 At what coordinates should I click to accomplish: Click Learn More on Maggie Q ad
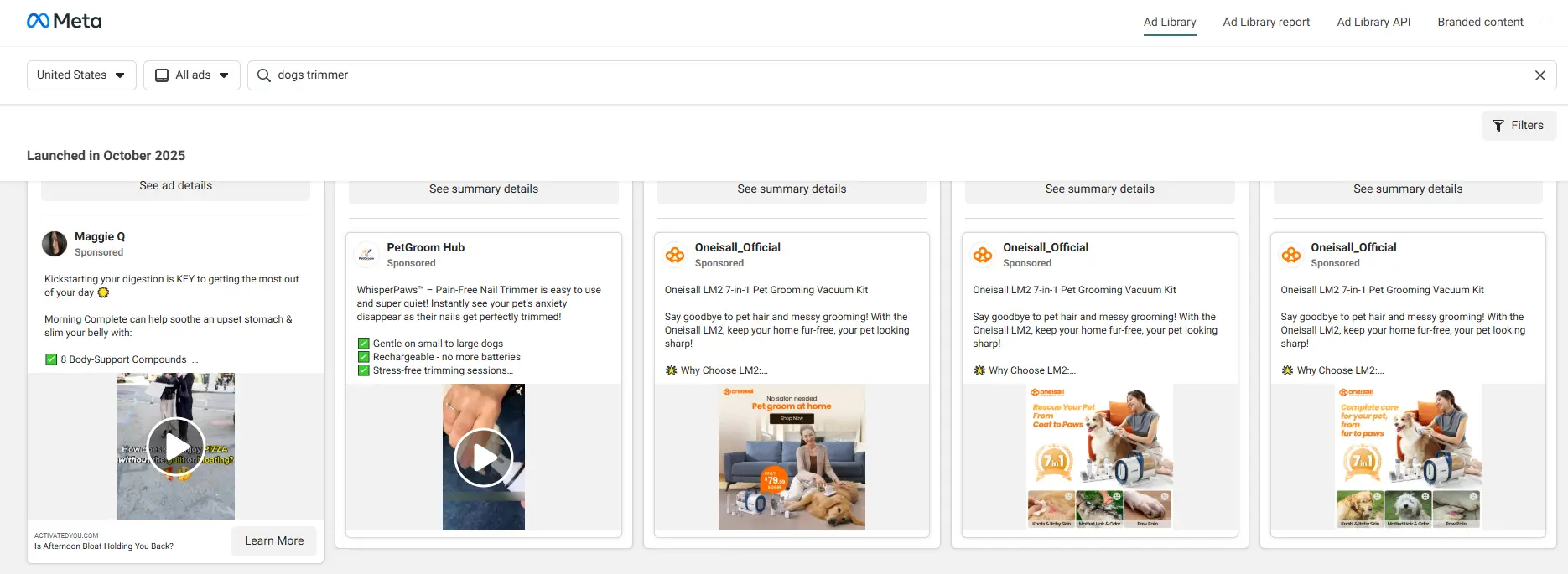point(274,541)
